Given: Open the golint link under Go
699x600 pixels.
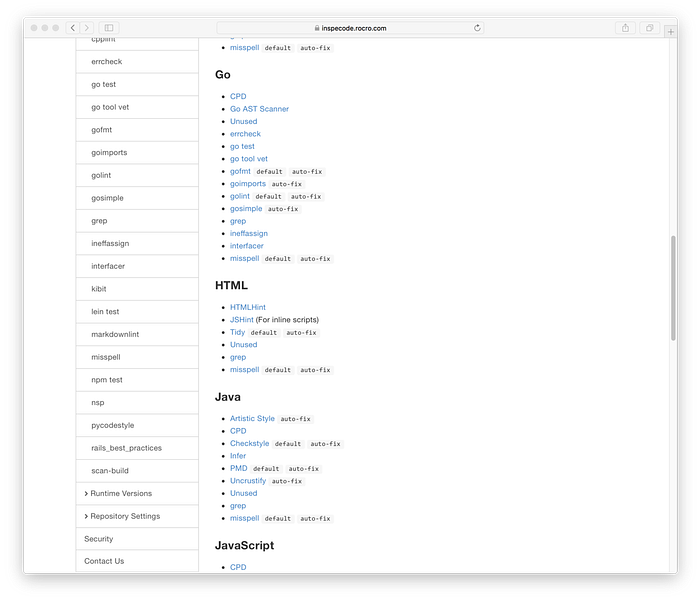Looking at the screenshot, I should tap(240, 196).
